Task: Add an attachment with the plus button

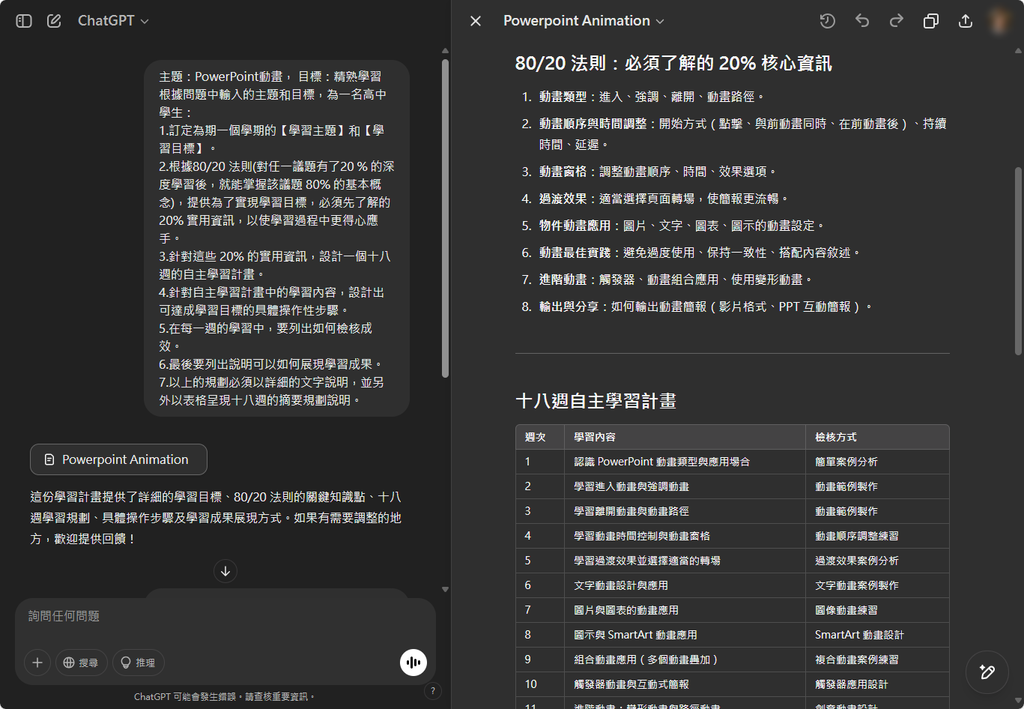Action: 37,663
